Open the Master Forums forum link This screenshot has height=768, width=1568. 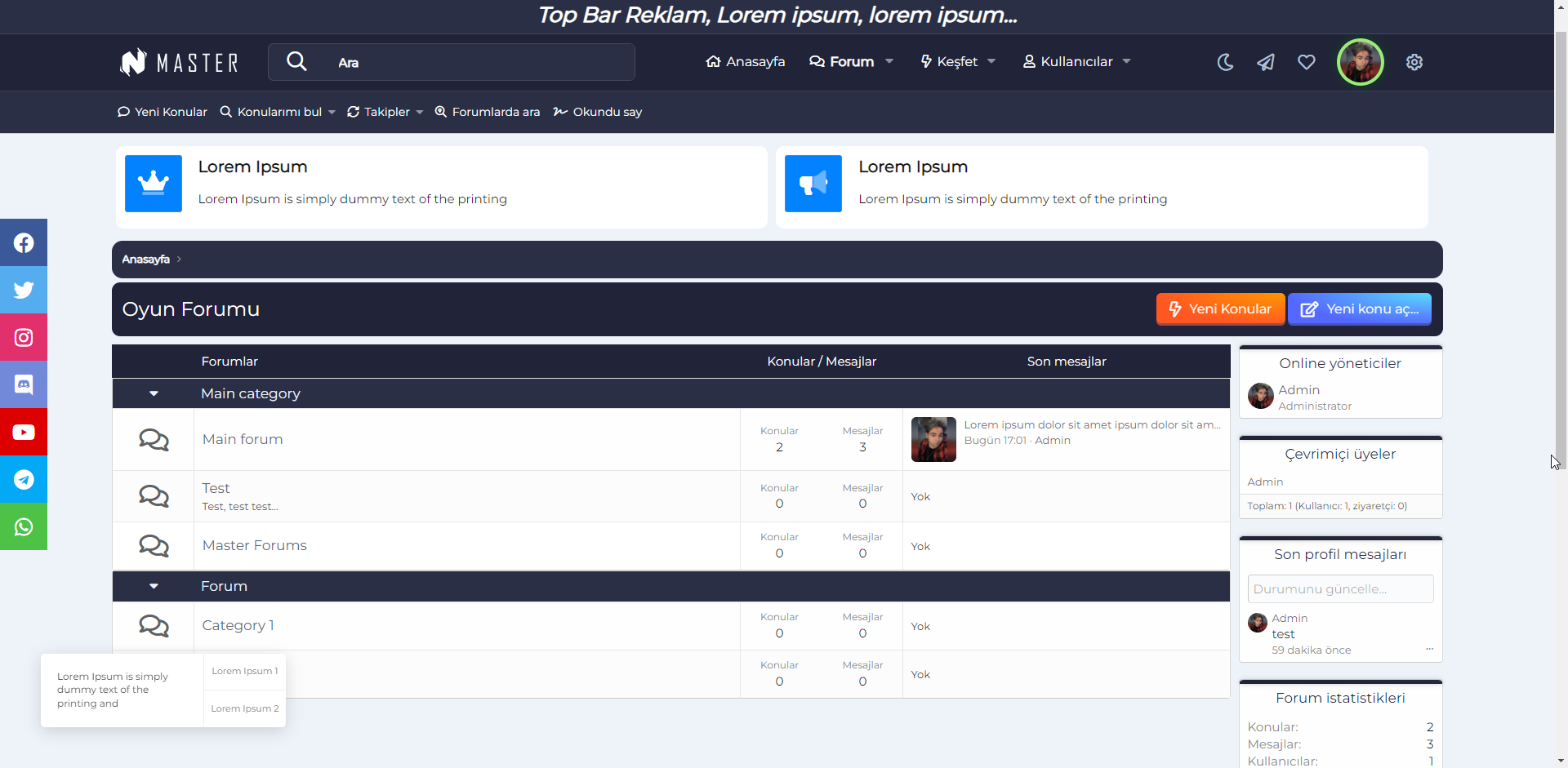[255, 545]
